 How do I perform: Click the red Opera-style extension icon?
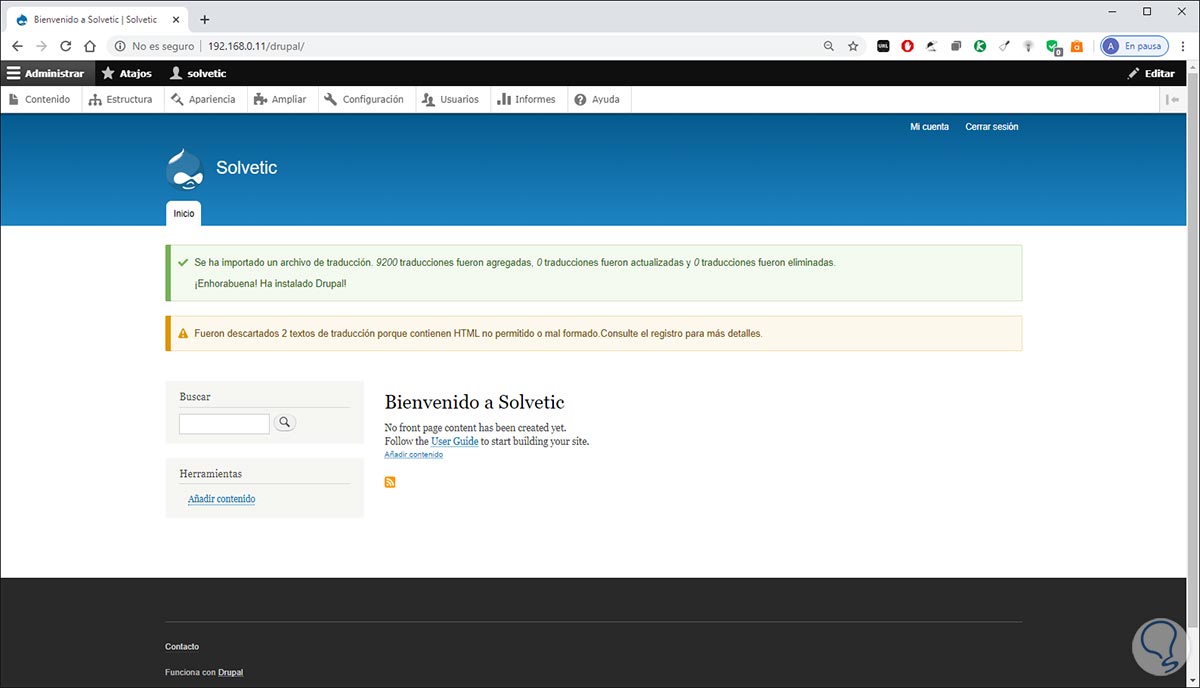click(908, 46)
